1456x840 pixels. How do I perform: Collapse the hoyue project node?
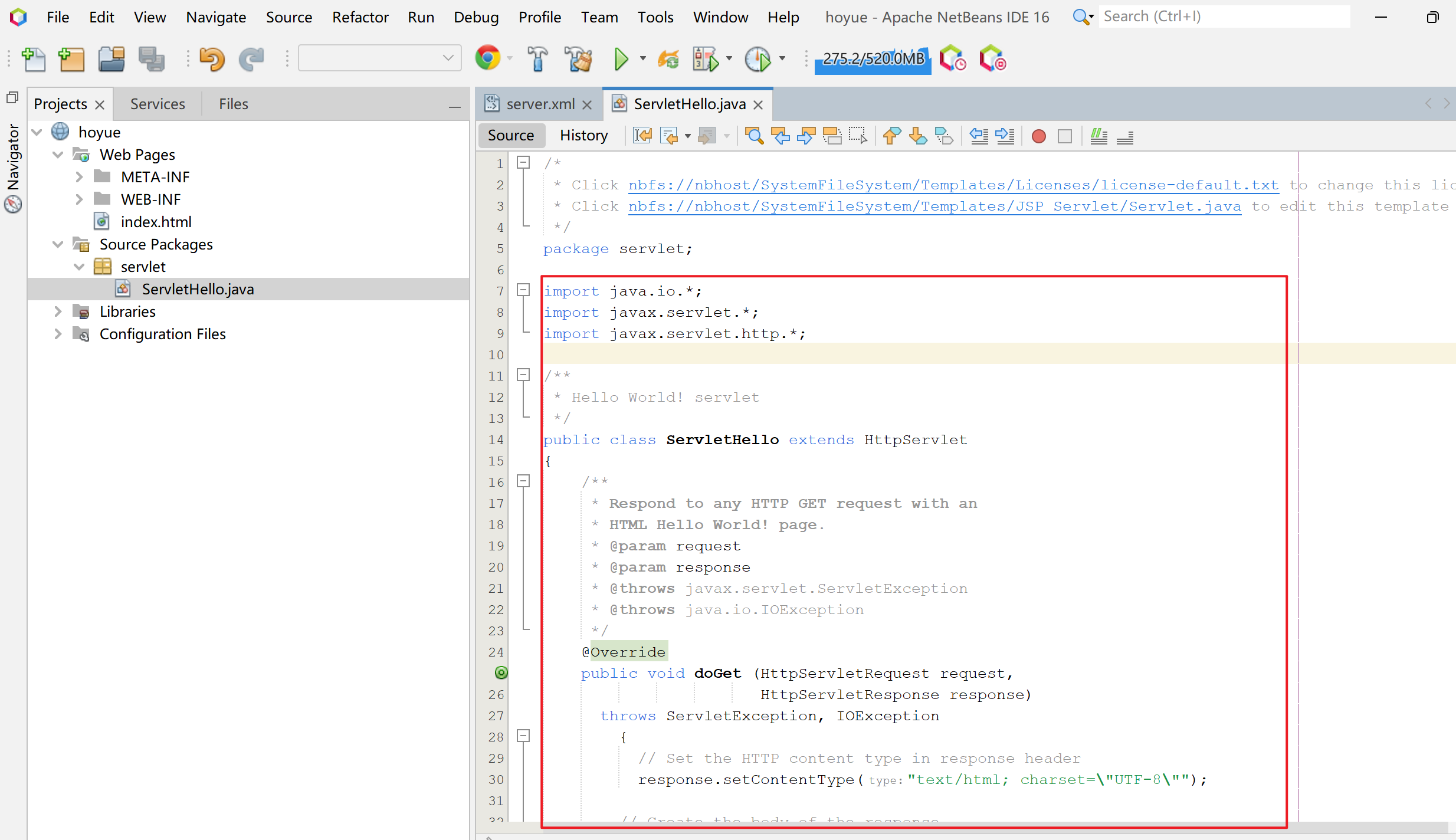click(37, 132)
